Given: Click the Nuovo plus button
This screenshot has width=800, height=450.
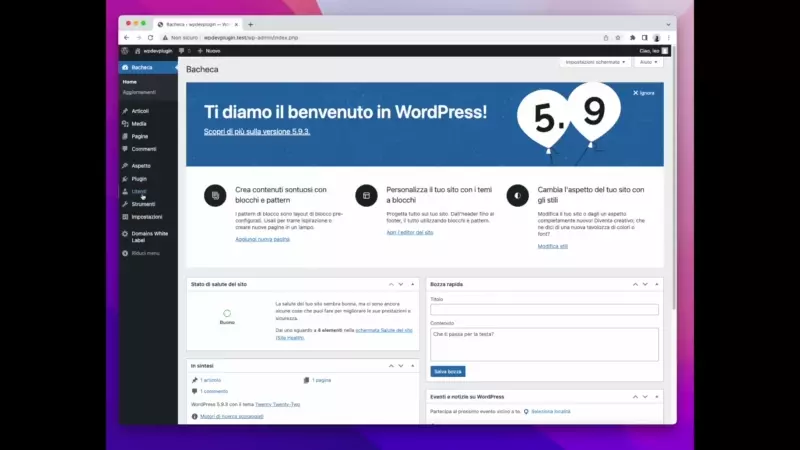Looking at the screenshot, I should (209, 51).
